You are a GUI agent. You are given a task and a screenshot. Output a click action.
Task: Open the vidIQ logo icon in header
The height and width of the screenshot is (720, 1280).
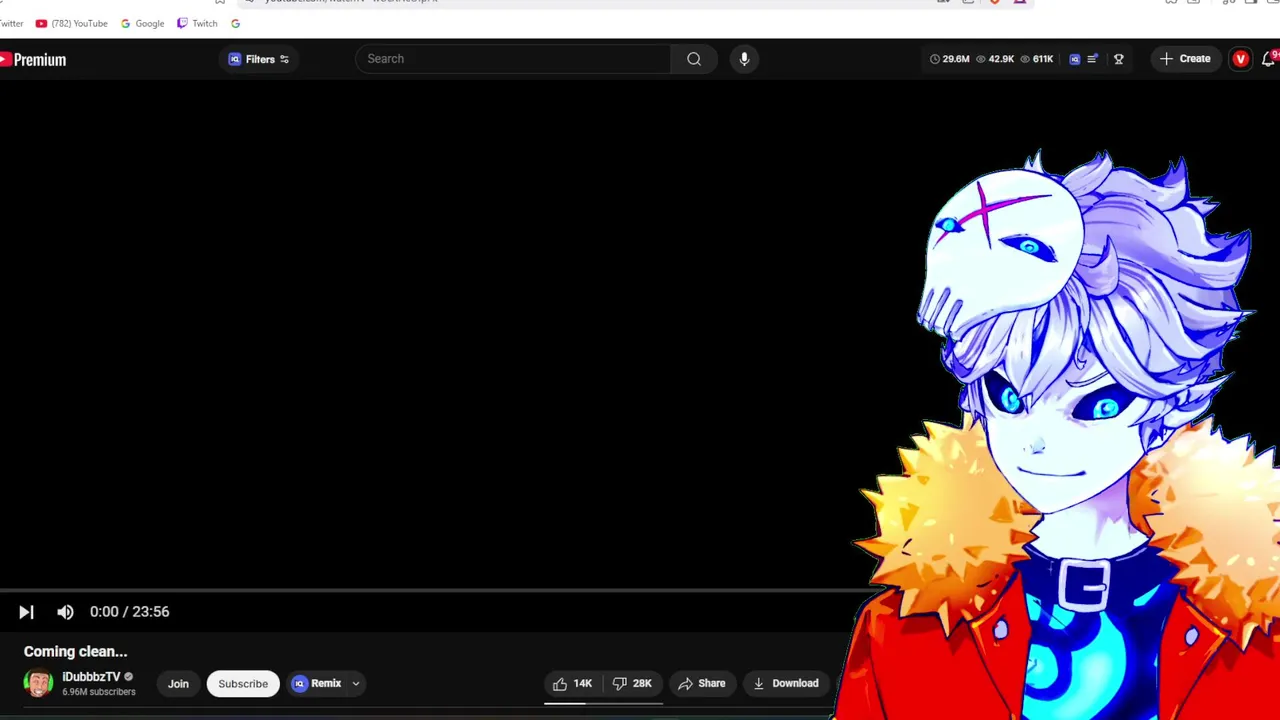coord(1075,59)
